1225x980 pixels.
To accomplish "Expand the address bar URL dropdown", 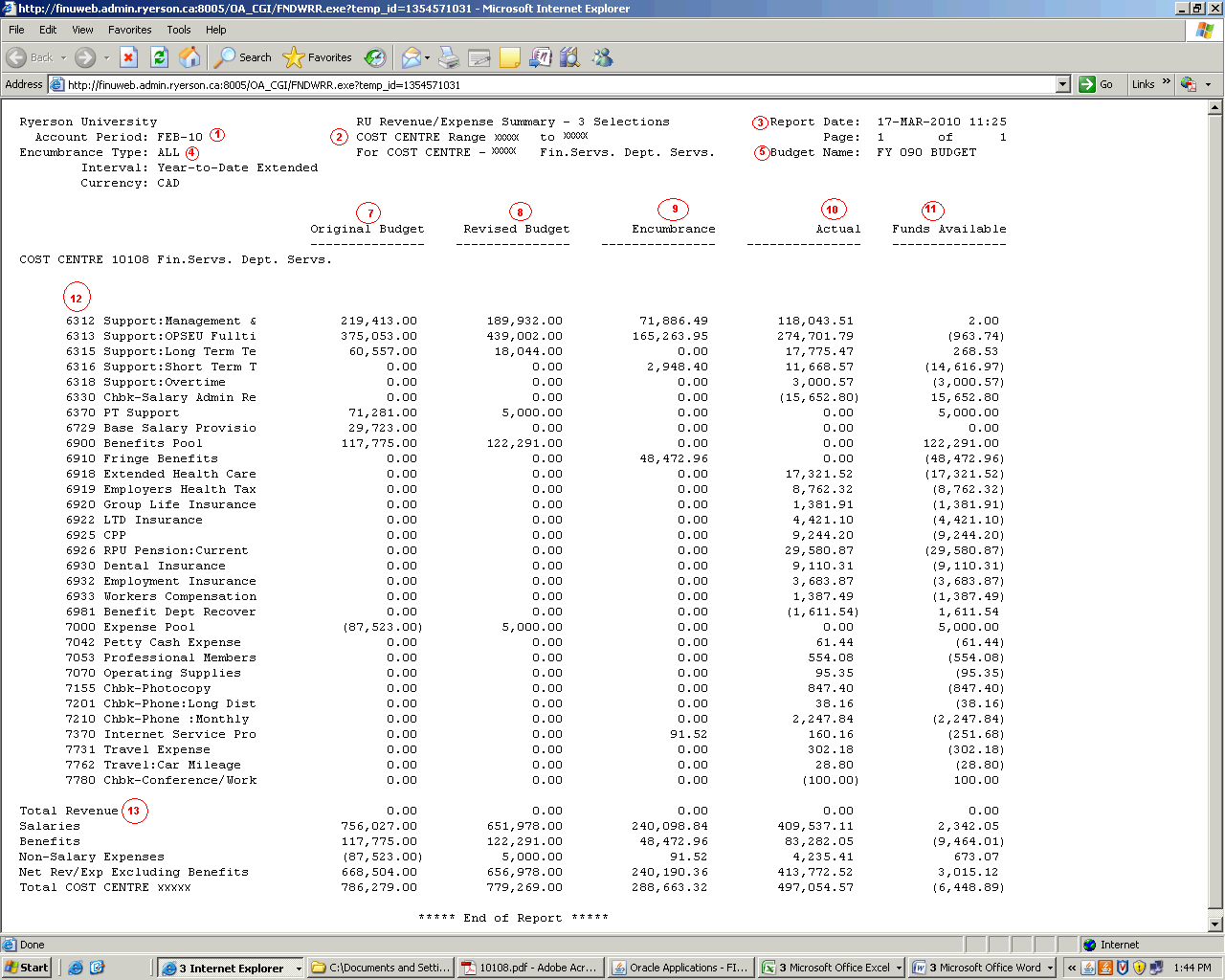I will tap(1062, 84).
